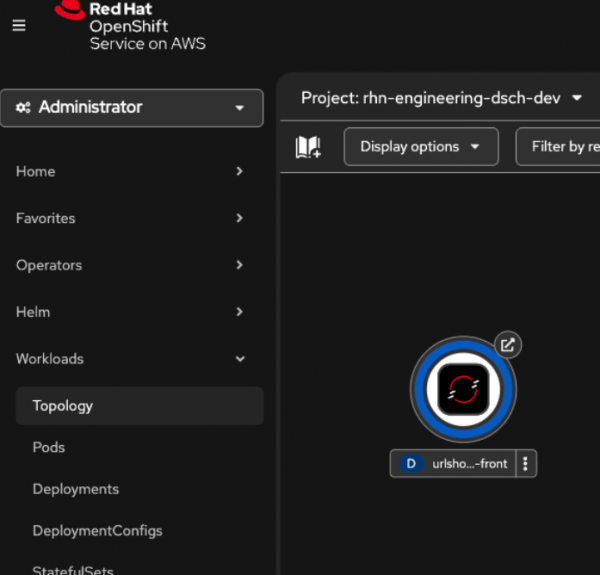Click the blue D deployment badge
This screenshot has height=575, width=600.
tap(411, 463)
